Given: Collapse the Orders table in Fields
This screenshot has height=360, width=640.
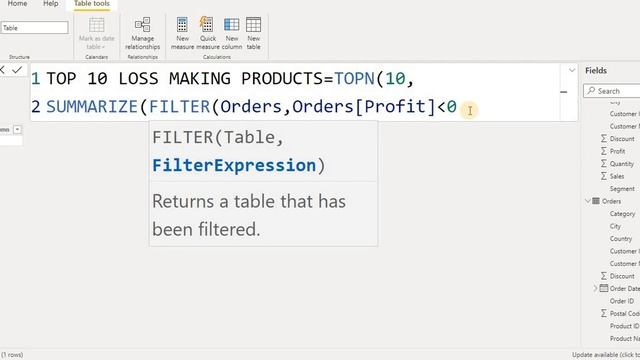Looking at the screenshot, I should point(587,201).
